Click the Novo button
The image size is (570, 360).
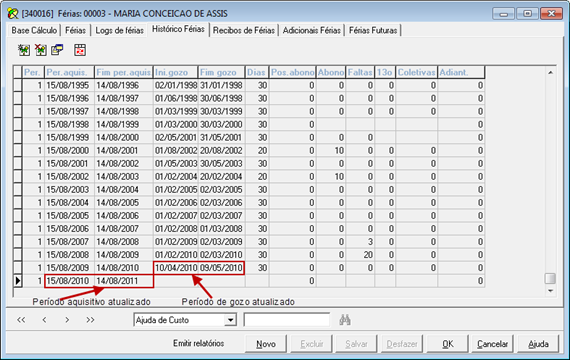(x=266, y=344)
